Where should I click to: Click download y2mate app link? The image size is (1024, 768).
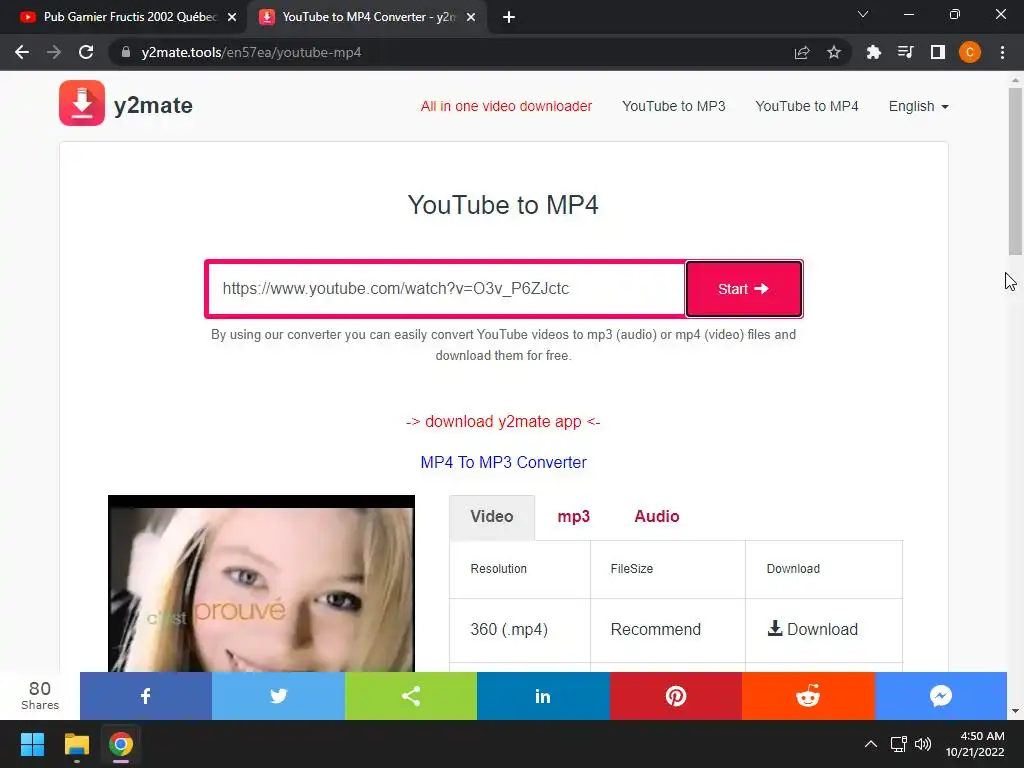pos(503,422)
